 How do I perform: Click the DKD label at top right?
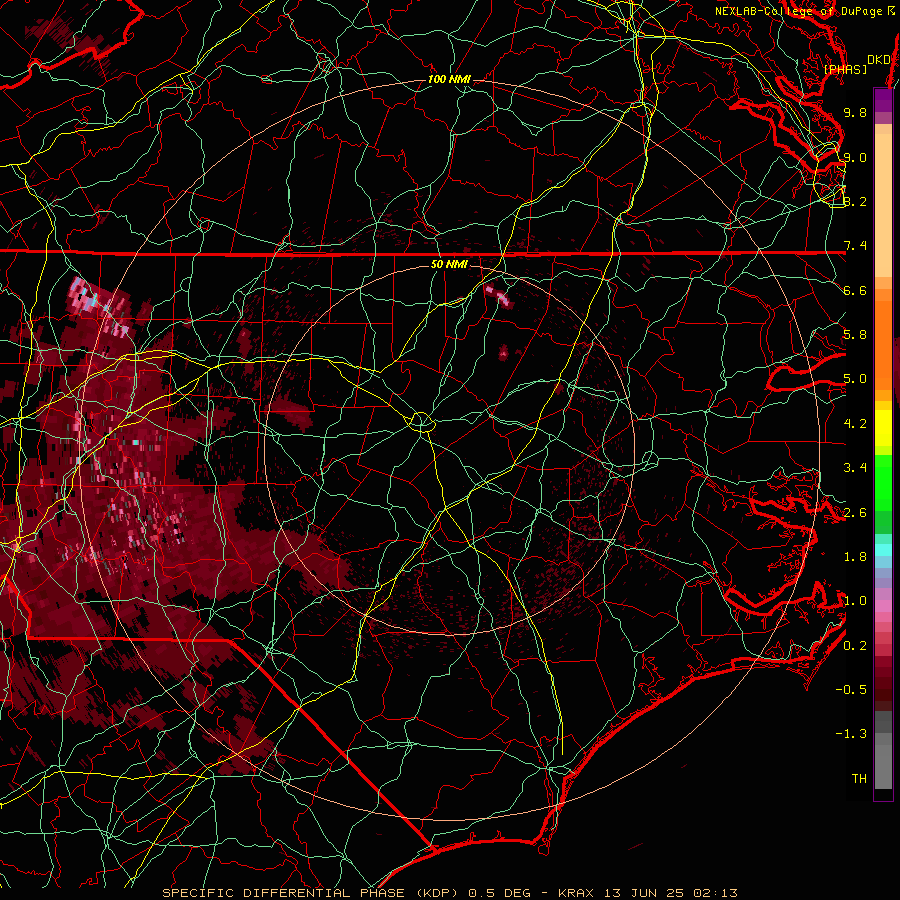[x=878, y=60]
